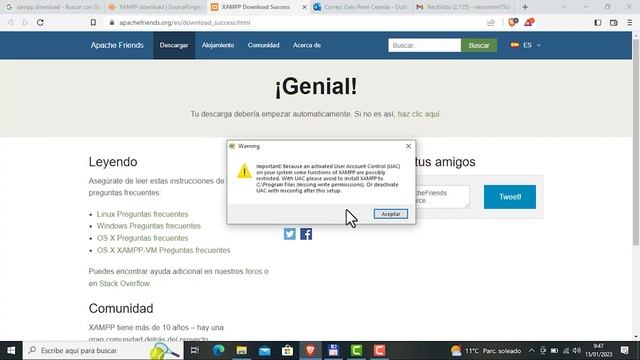Open the notification center icon
This screenshot has width=640, height=360.
point(624,351)
